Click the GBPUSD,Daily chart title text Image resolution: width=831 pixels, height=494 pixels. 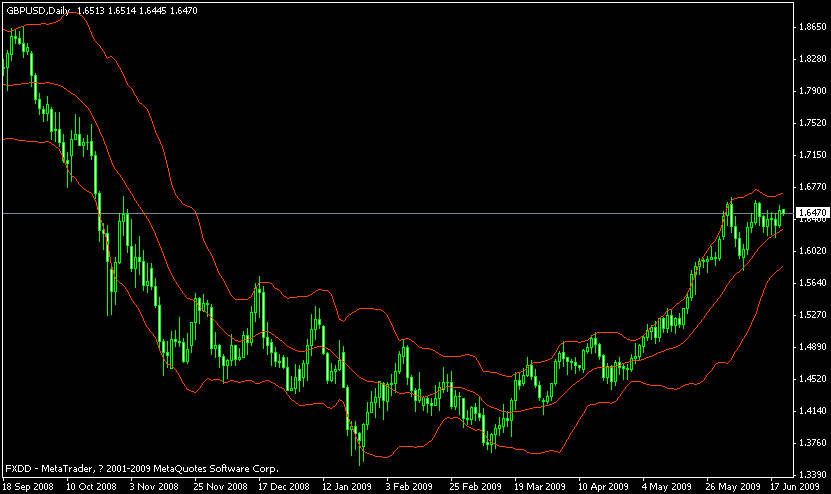tap(38, 11)
